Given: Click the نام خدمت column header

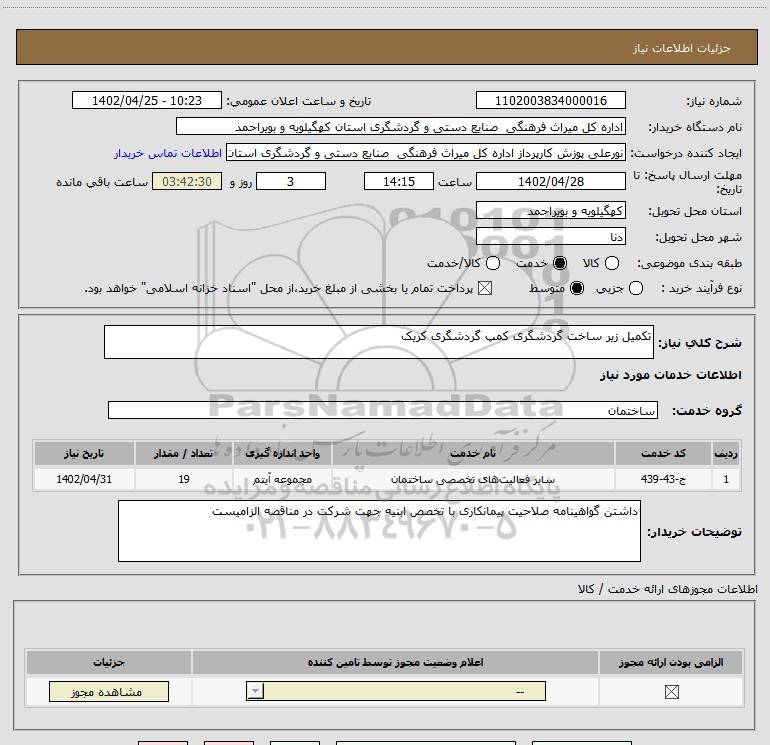Looking at the screenshot, I should pyautogui.click(x=473, y=453).
